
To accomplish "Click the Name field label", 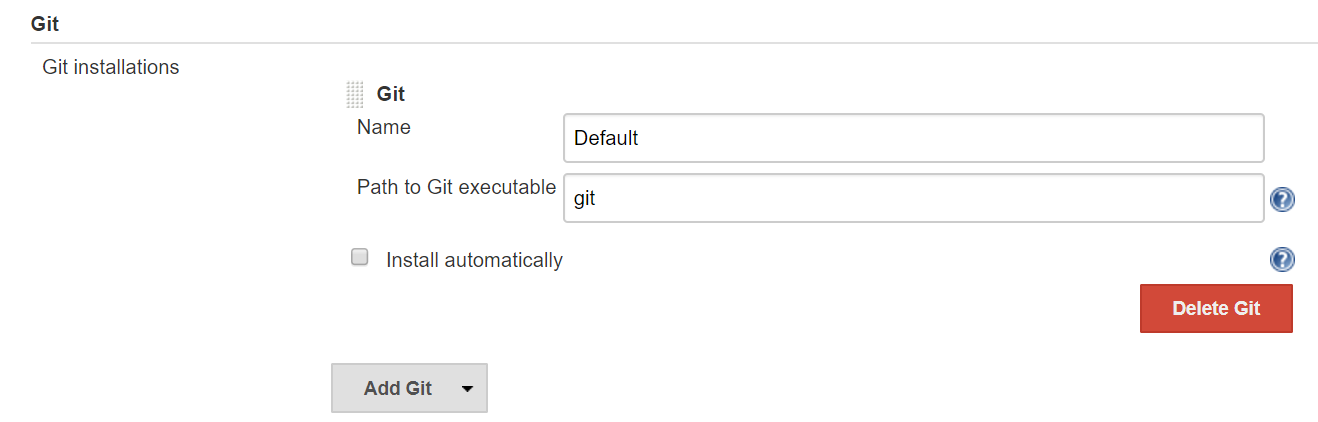I will 384,127.
